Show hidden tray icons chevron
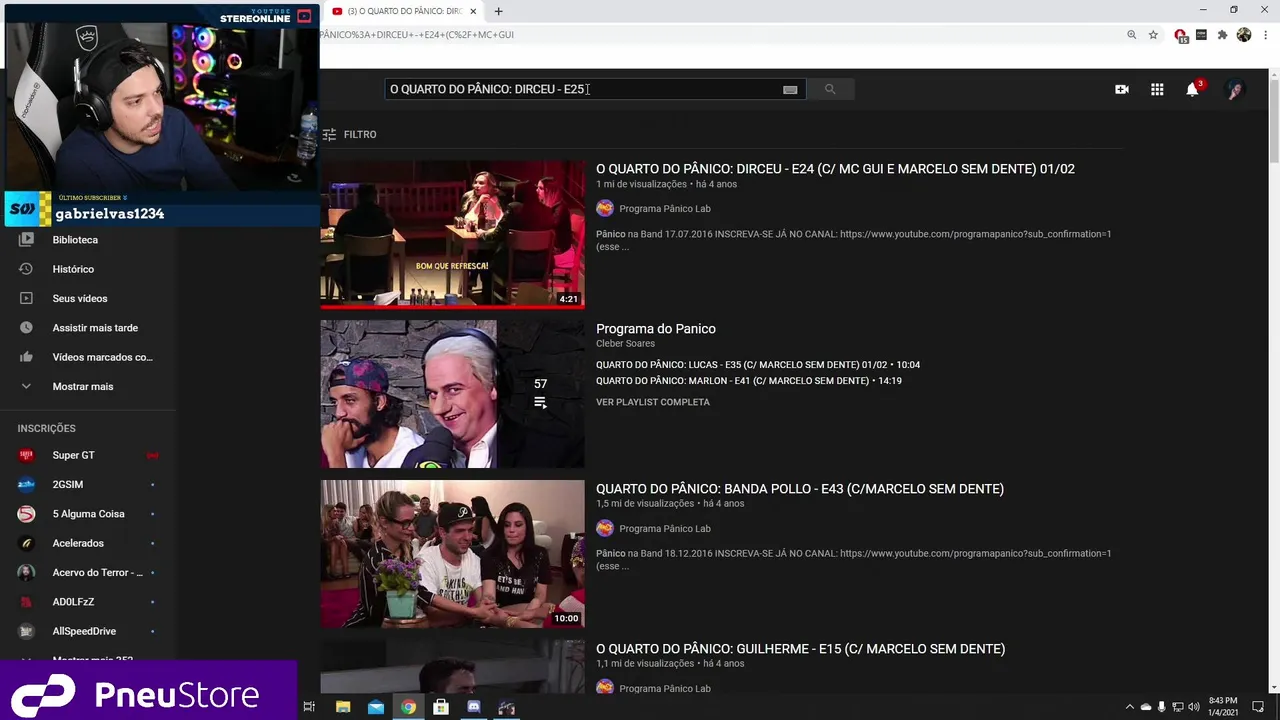 1130,707
